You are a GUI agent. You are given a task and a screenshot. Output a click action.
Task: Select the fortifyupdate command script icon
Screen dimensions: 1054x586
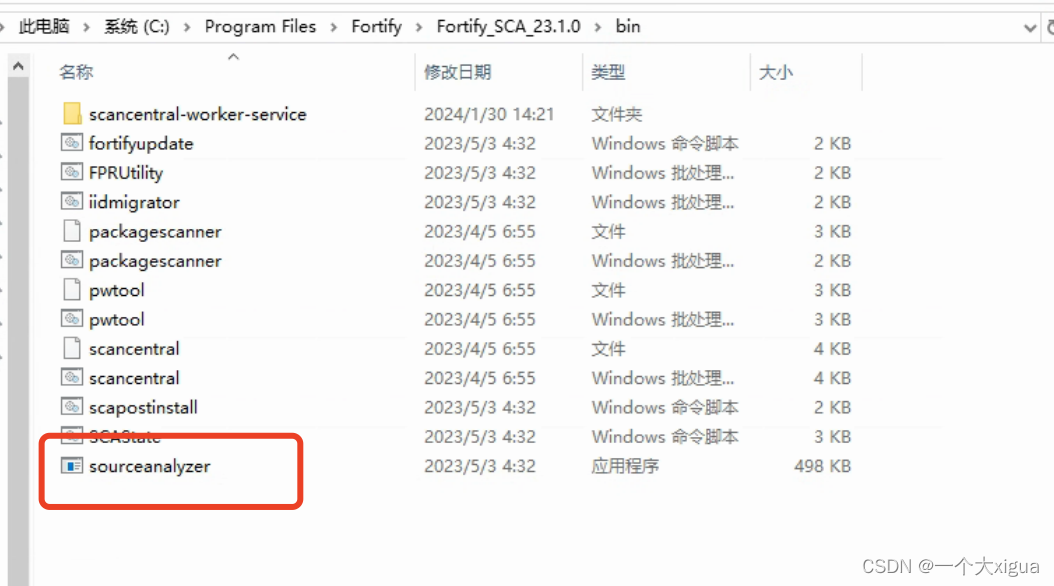[70, 143]
